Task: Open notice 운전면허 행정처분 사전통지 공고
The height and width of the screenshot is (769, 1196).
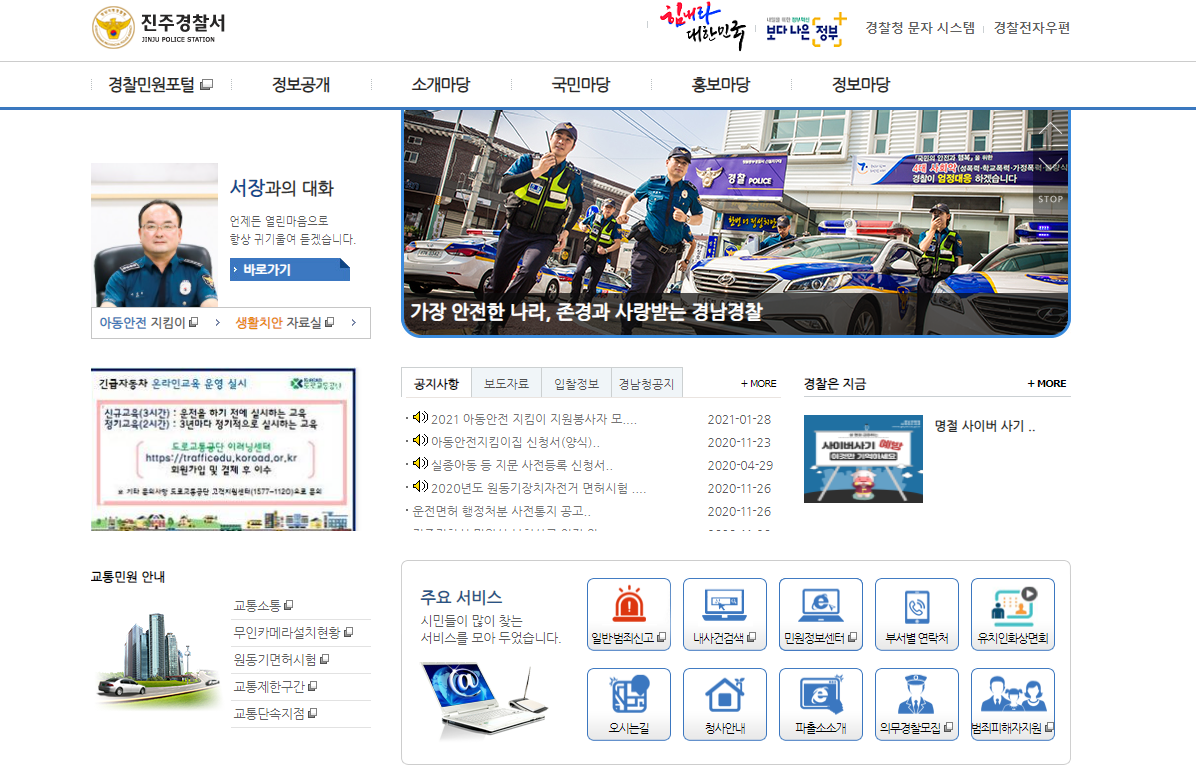Action: (502, 511)
